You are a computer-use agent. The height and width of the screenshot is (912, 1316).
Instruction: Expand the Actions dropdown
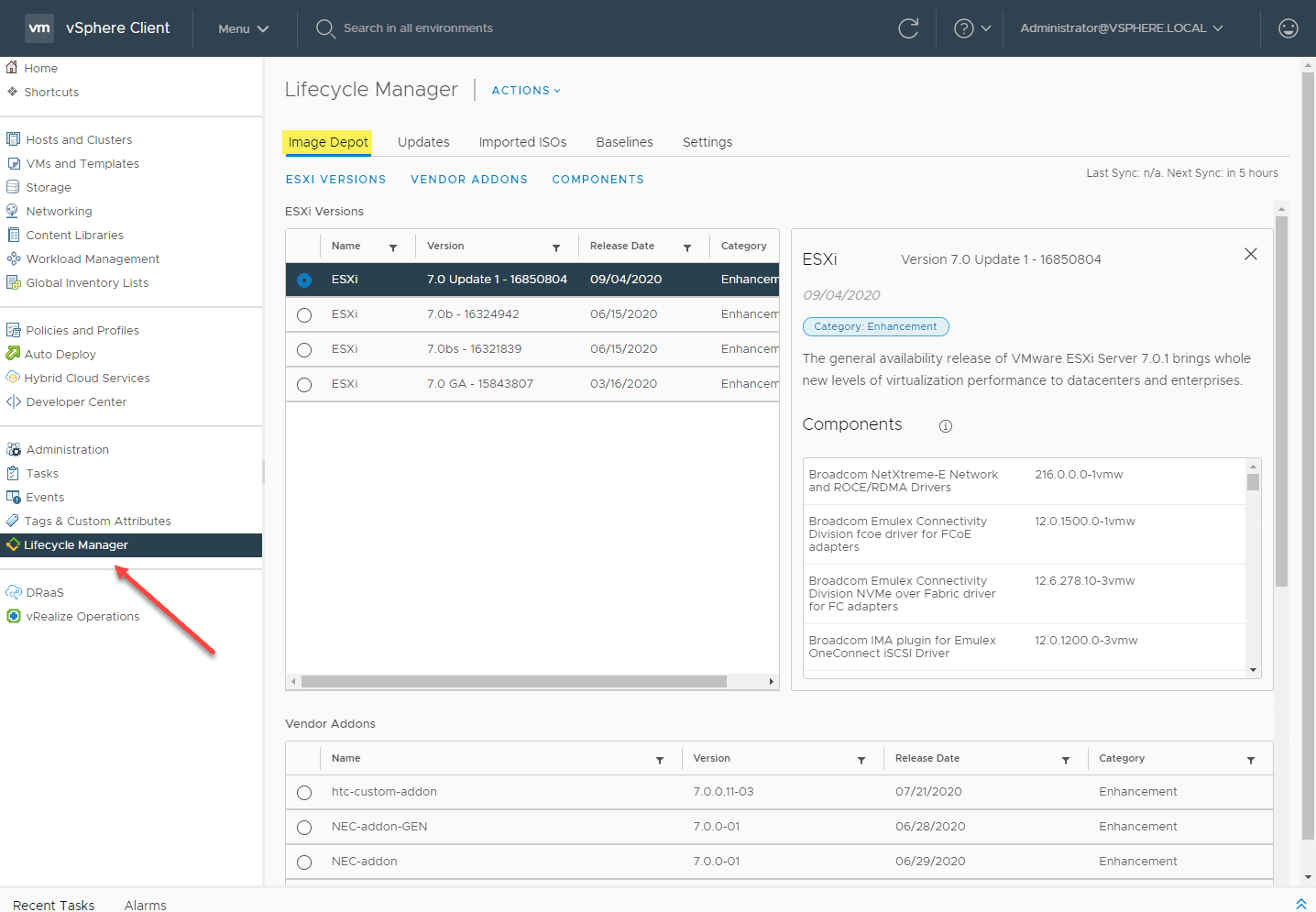526,90
